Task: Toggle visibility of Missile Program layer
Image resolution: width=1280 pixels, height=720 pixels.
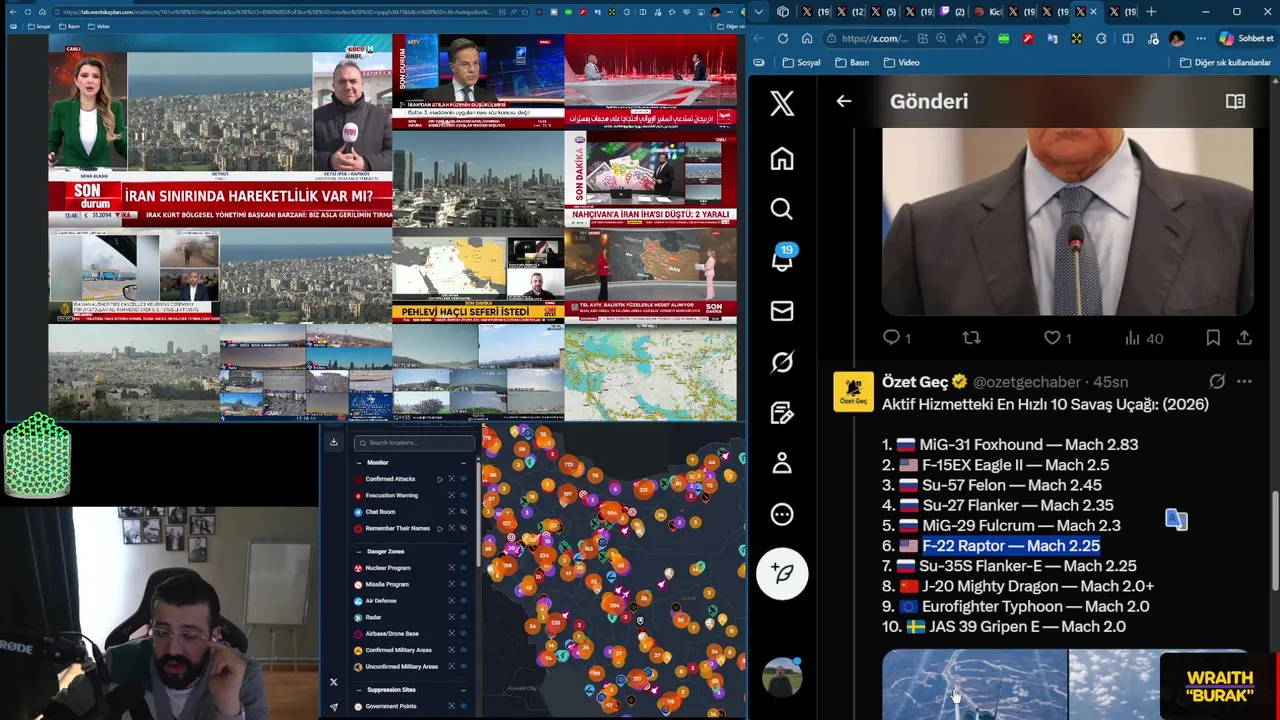Action: tap(463, 584)
